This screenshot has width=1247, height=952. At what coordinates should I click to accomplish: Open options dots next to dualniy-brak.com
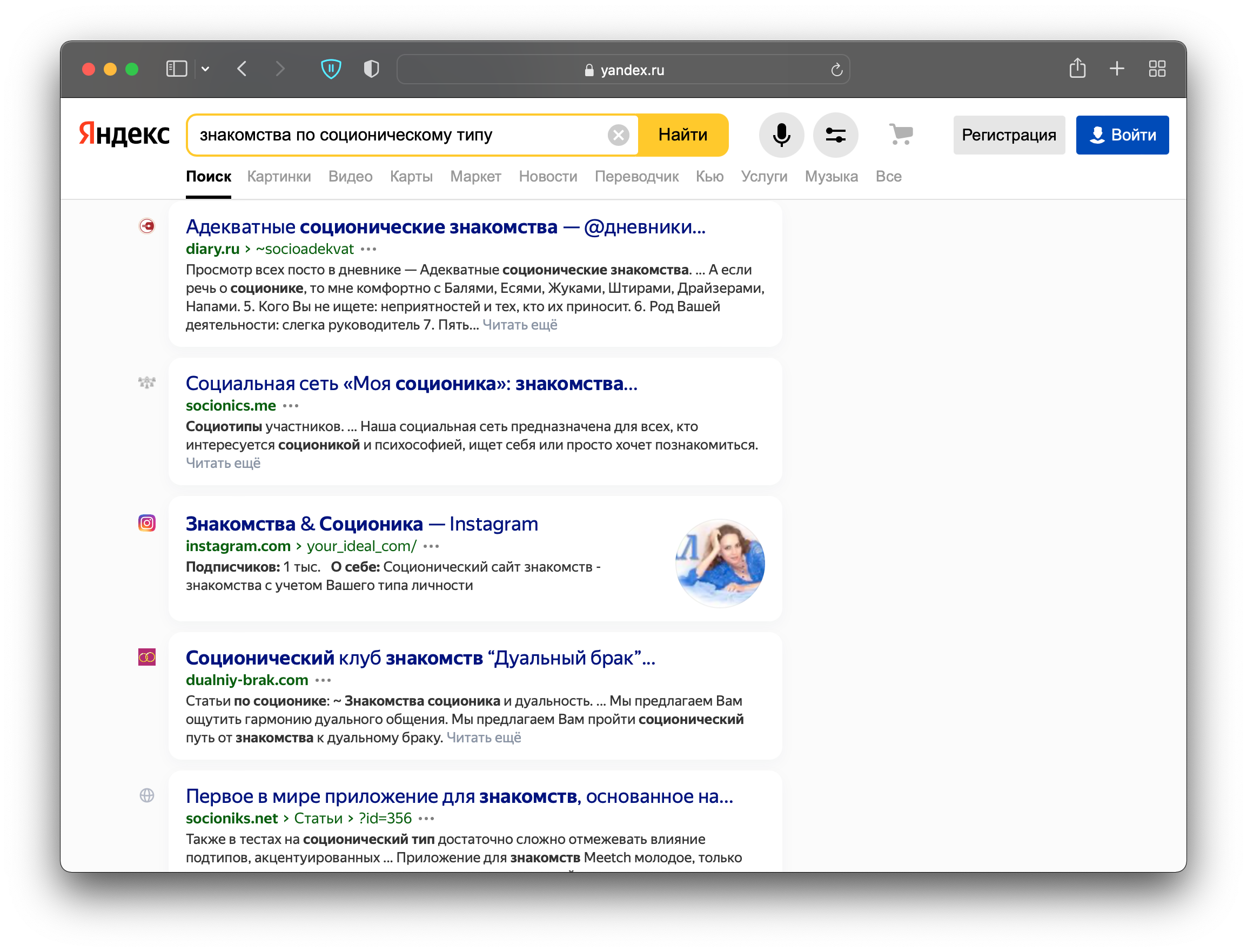coord(323,681)
